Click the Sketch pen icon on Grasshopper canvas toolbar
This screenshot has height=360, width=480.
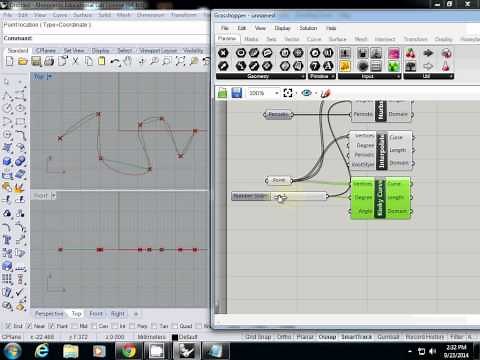[325, 93]
